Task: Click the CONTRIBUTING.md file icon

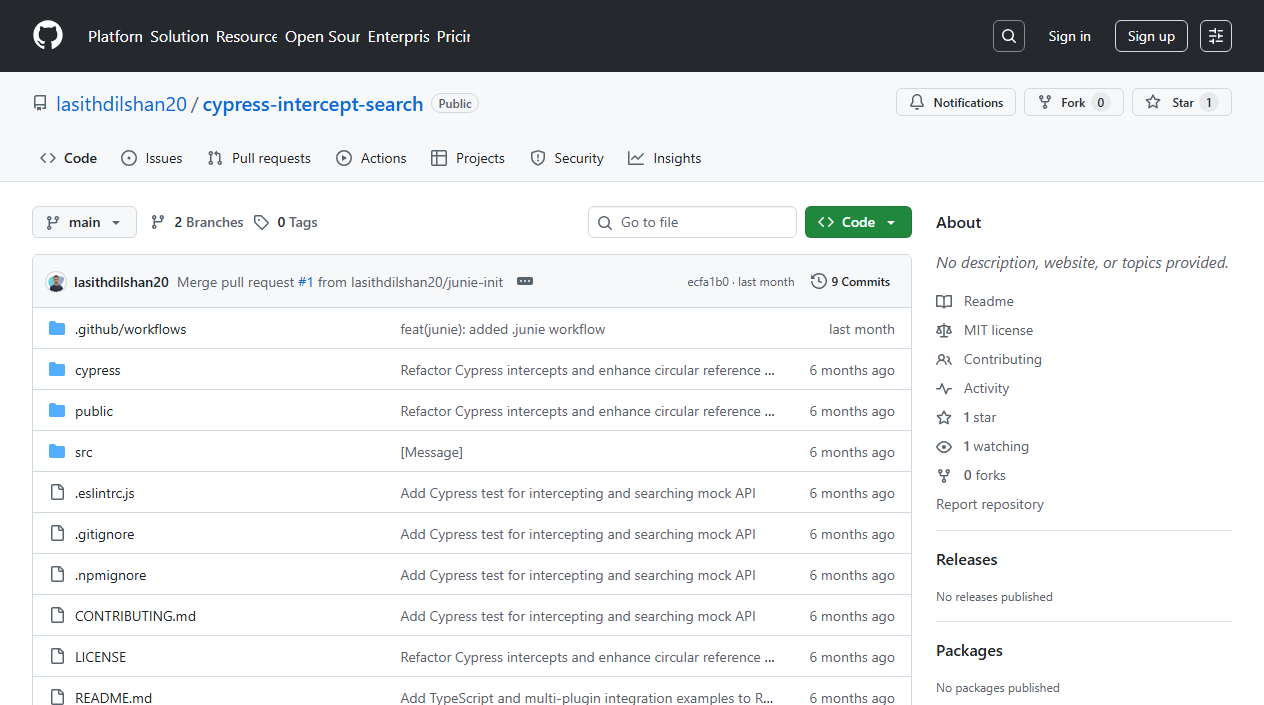Action: 57,616
